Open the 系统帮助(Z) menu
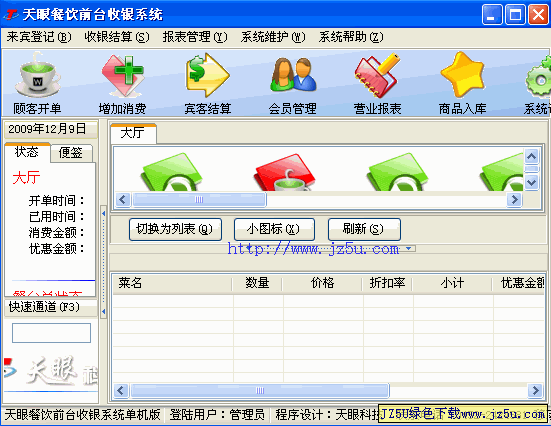This screenshot has width=551, height=426. [x=351, y=37]
